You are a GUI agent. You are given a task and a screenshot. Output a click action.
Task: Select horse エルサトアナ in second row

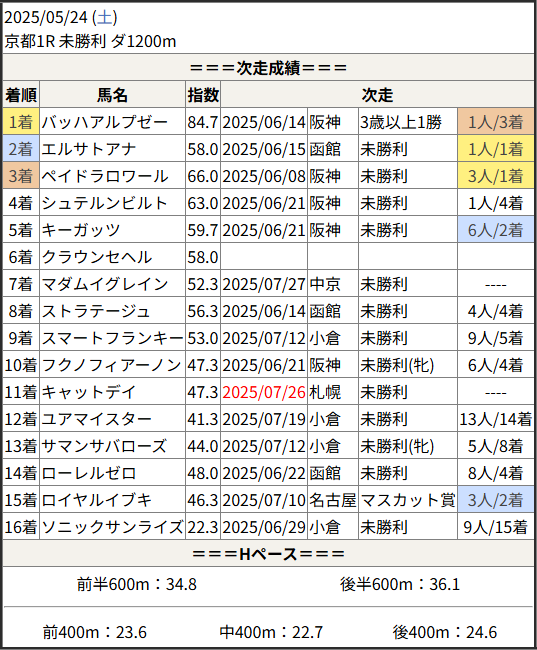click(x=88, y=149)
